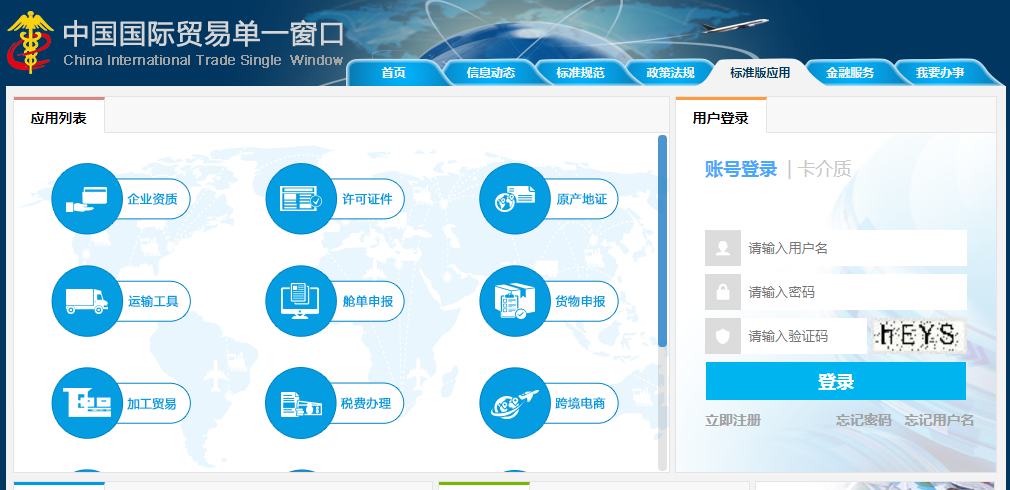Select the 用户登录 panel tab
This screenshot has width=1010, height=490.
tap(721, 117)
